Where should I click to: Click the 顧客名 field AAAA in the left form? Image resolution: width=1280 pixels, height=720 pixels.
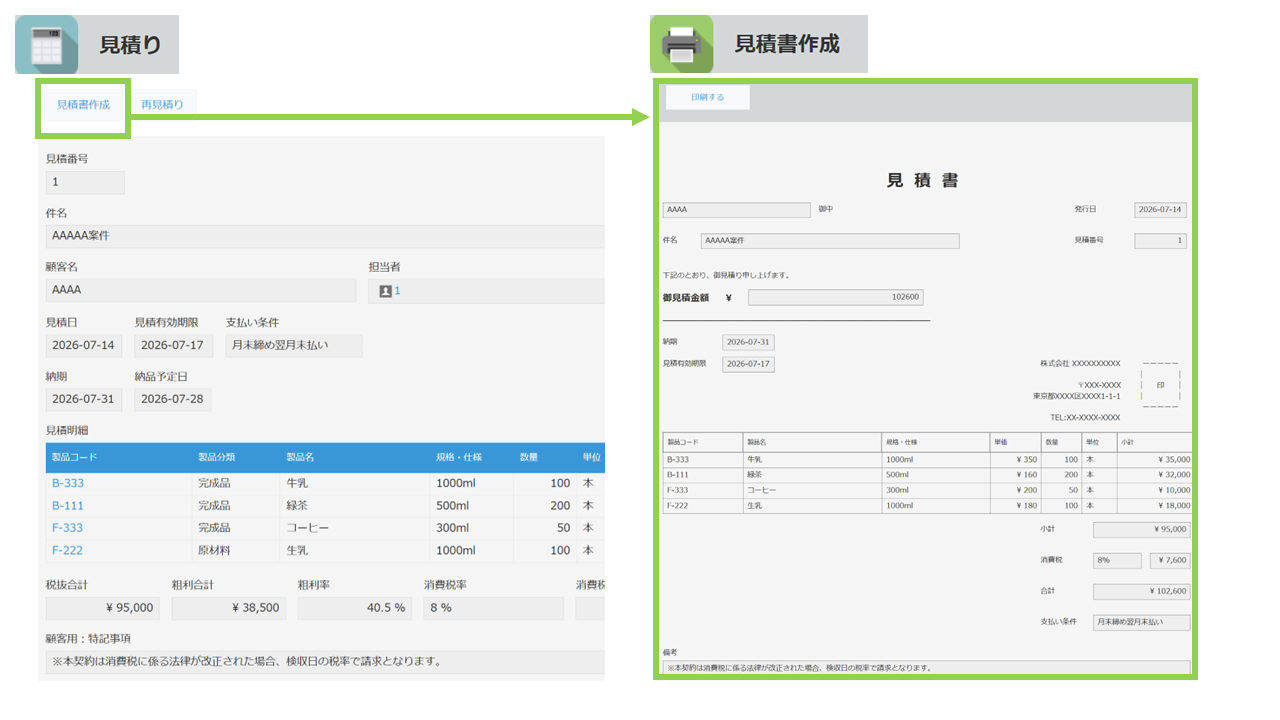coord(201,290)
